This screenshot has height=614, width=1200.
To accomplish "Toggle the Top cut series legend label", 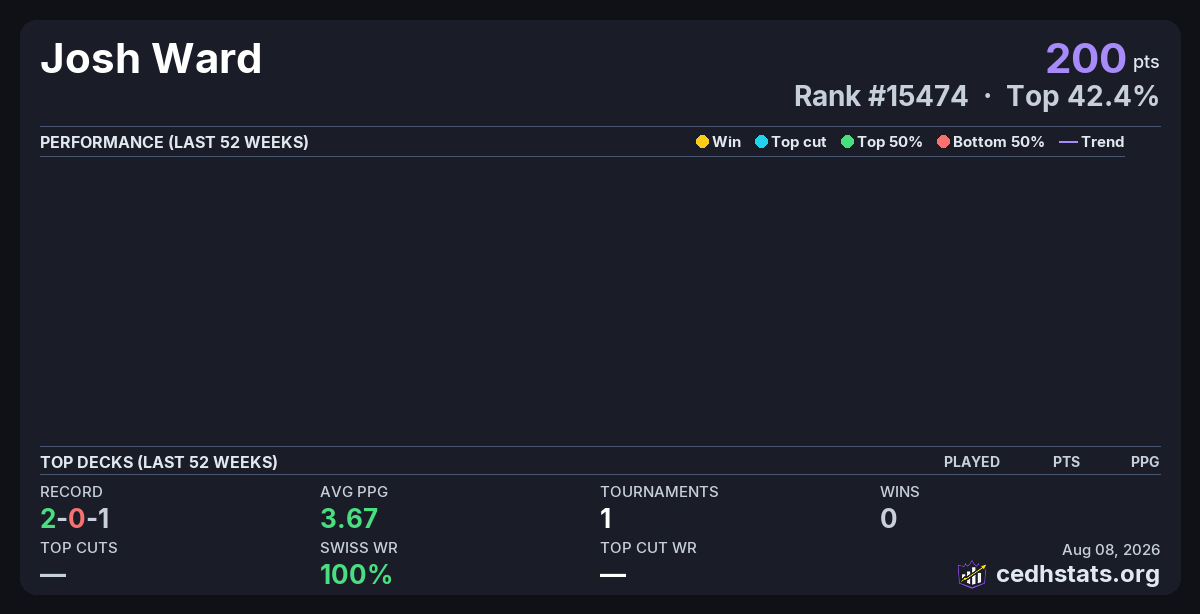I will [799, 142].
